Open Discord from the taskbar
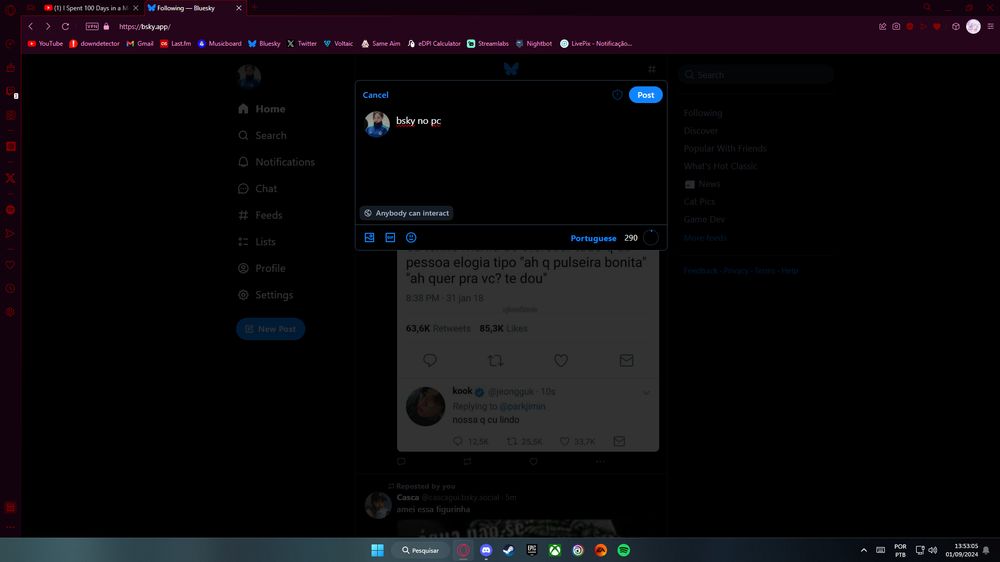1000x562 pixels. (486, 550)
